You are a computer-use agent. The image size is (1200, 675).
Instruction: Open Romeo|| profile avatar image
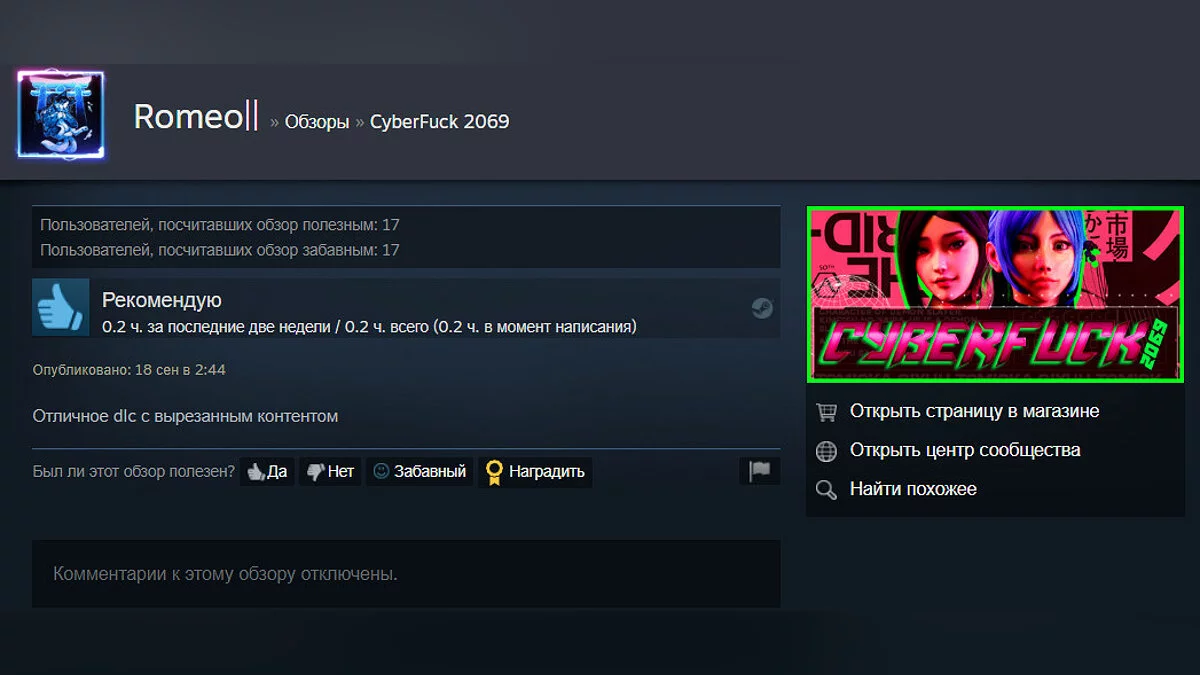(x=61, y=115)
